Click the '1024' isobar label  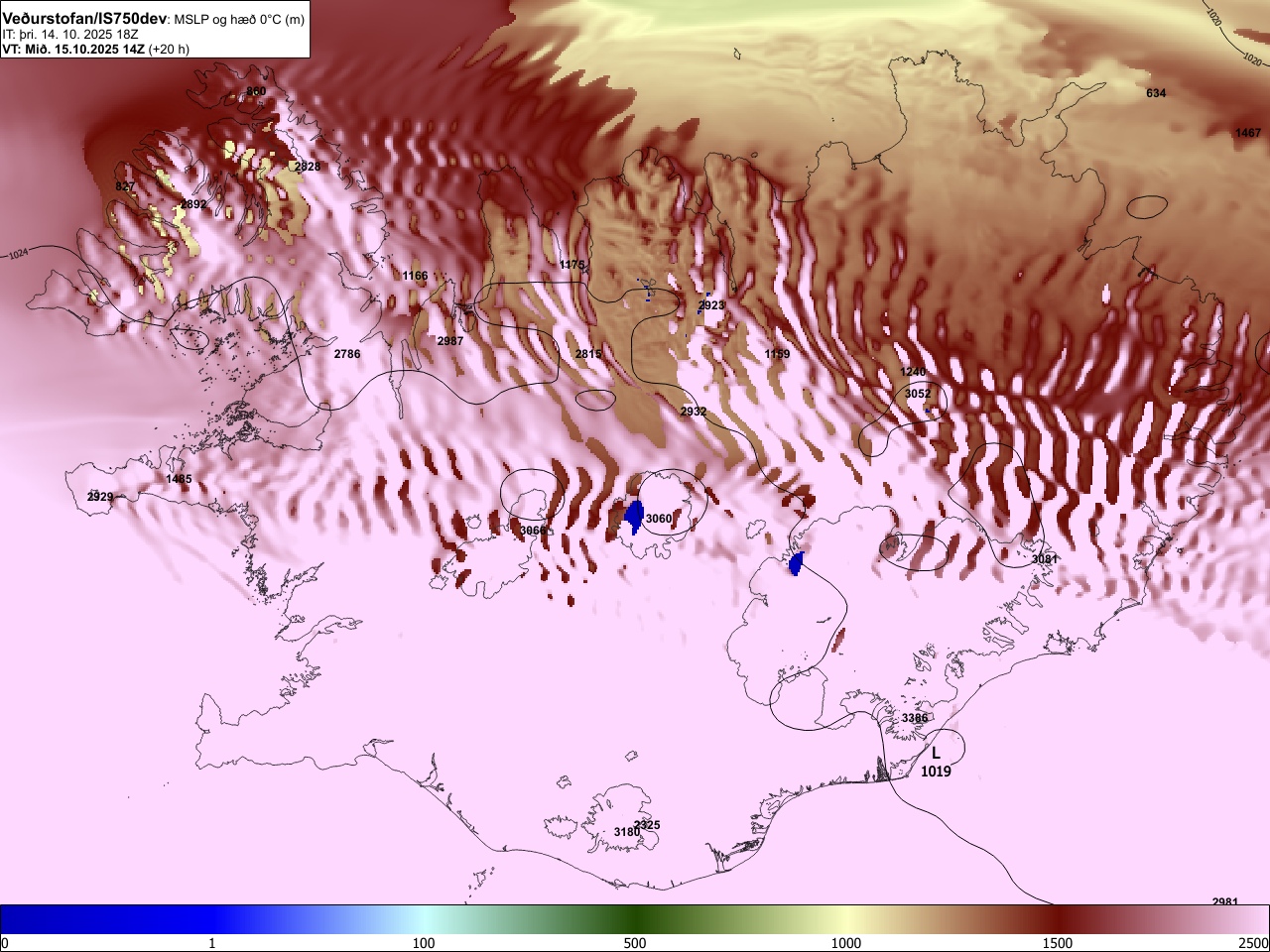[18, 255]
